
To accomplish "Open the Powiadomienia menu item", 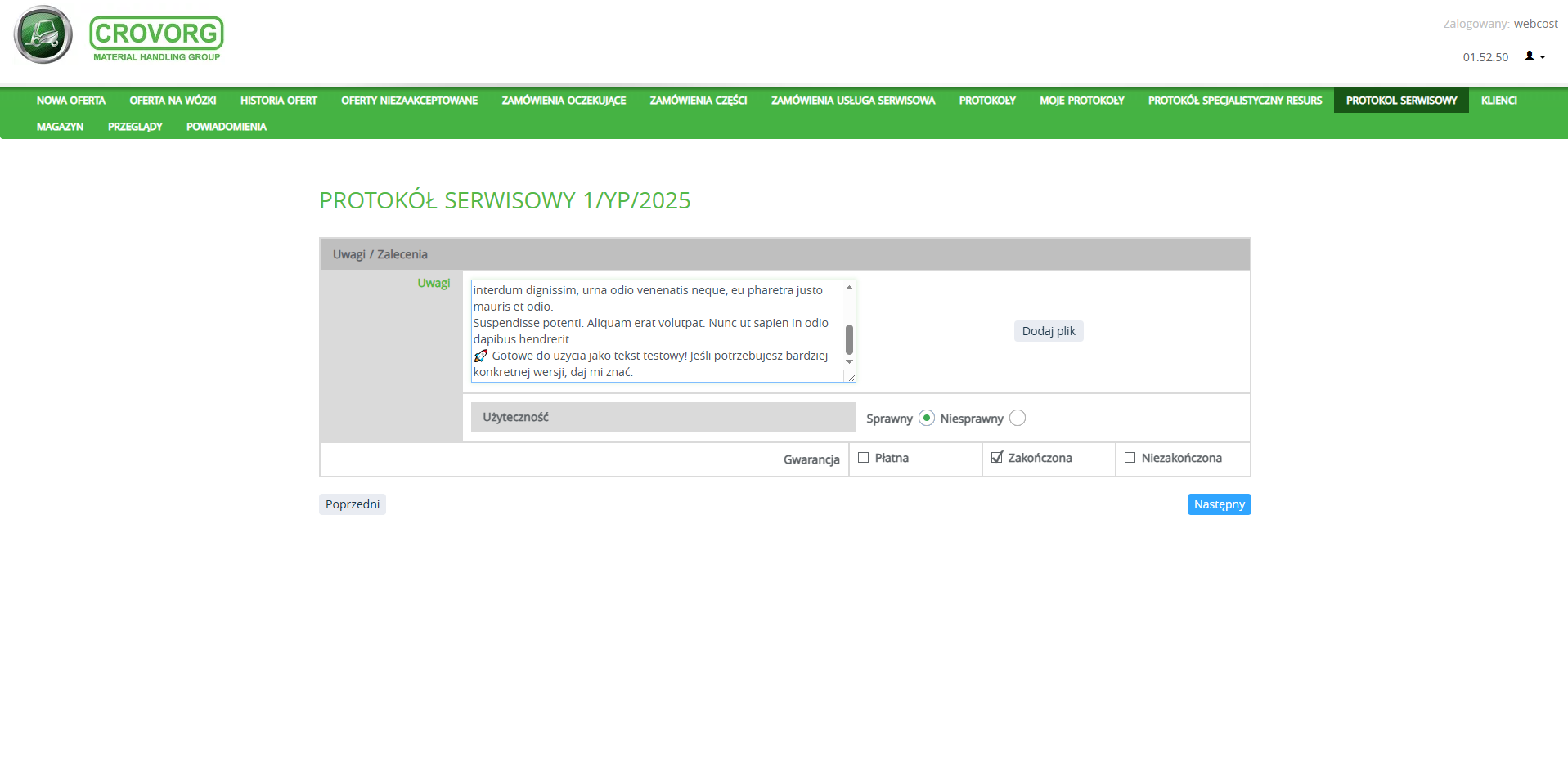I will point(226,127).
